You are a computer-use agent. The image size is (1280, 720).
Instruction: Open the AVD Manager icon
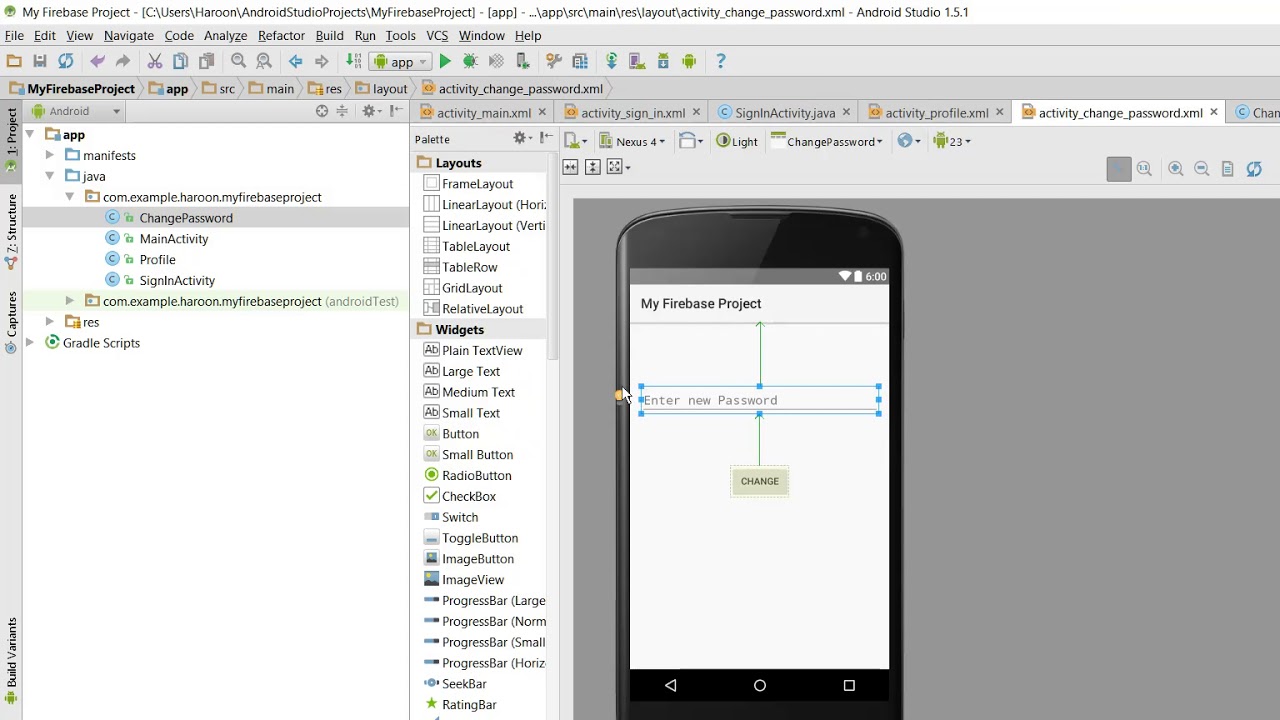pyautogui.click(x=637, y=61)
